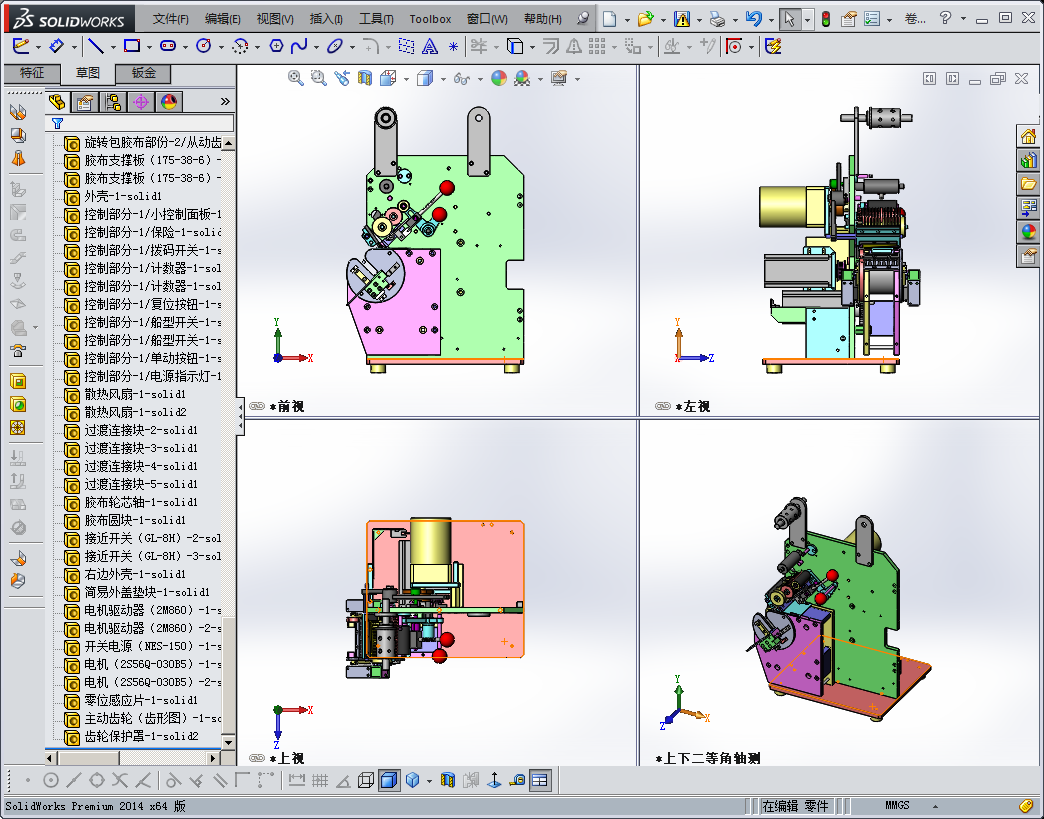Click the feature tree vertical scrollbar down arrow
Image resolution: width=1044 pixels, height=819 pixels.
(x=228, y=742)
